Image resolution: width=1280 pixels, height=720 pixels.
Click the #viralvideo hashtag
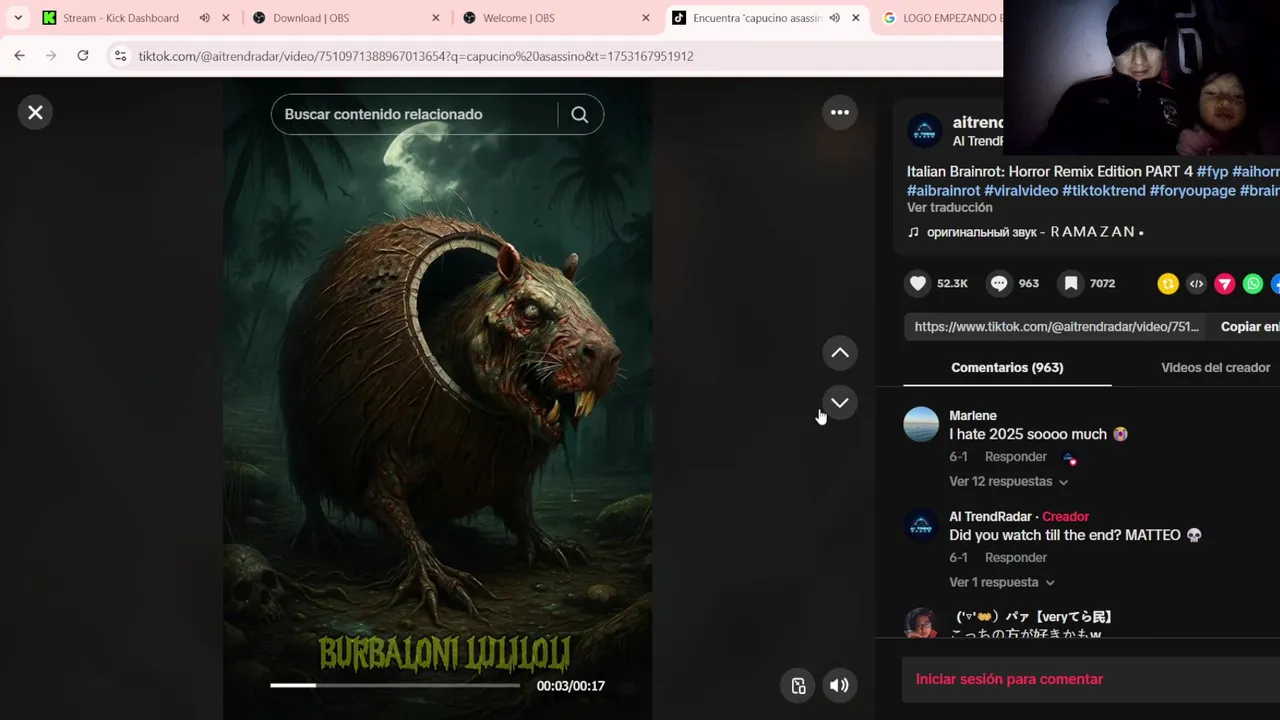point(1021,191)
